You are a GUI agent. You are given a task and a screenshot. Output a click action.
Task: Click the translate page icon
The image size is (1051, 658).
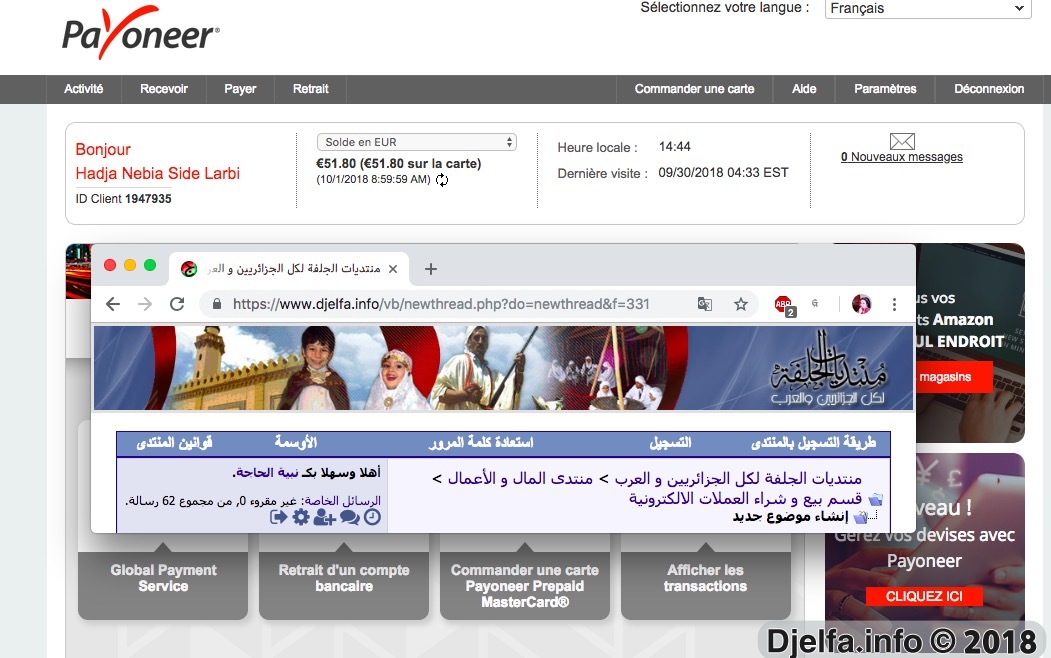(704, 304)
